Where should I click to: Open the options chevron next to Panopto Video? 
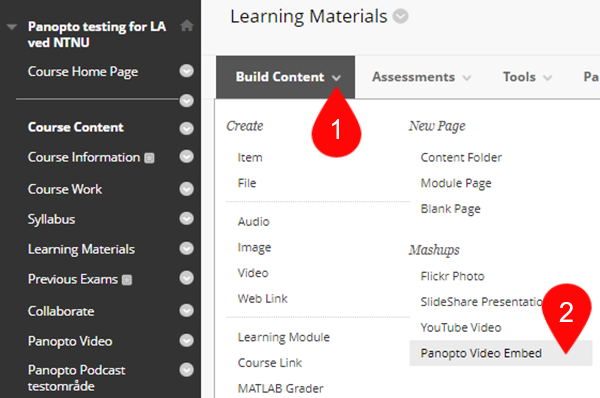click(186, 340)
